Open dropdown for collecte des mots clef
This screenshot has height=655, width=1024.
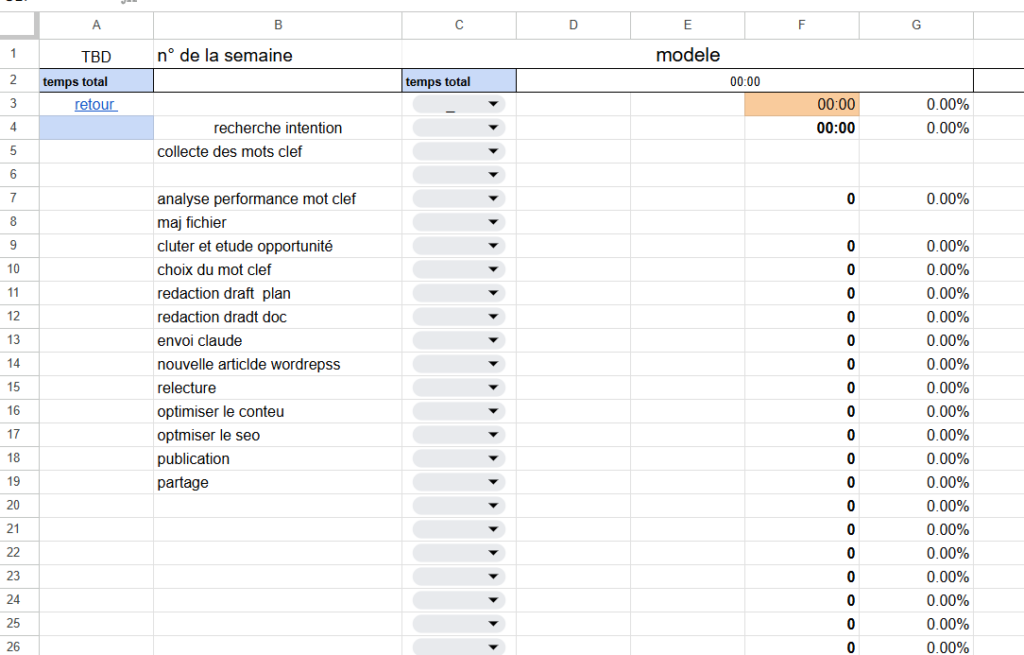click(x=458, y=152)
